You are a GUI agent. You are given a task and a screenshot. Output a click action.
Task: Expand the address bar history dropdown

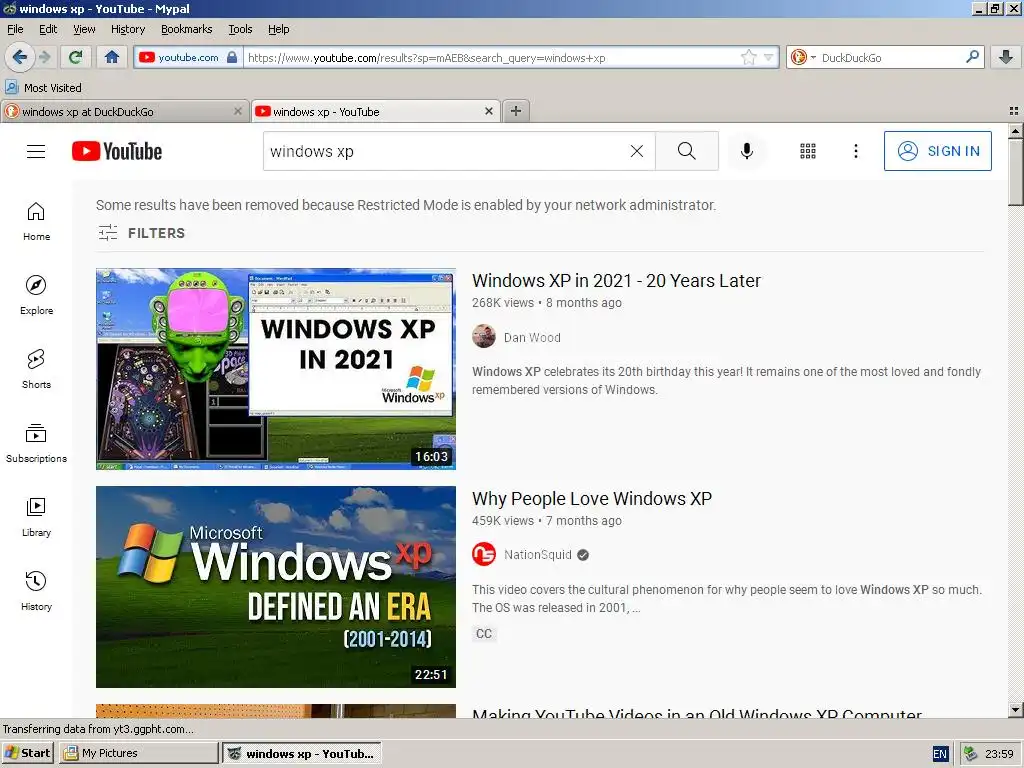click(768, 57)
